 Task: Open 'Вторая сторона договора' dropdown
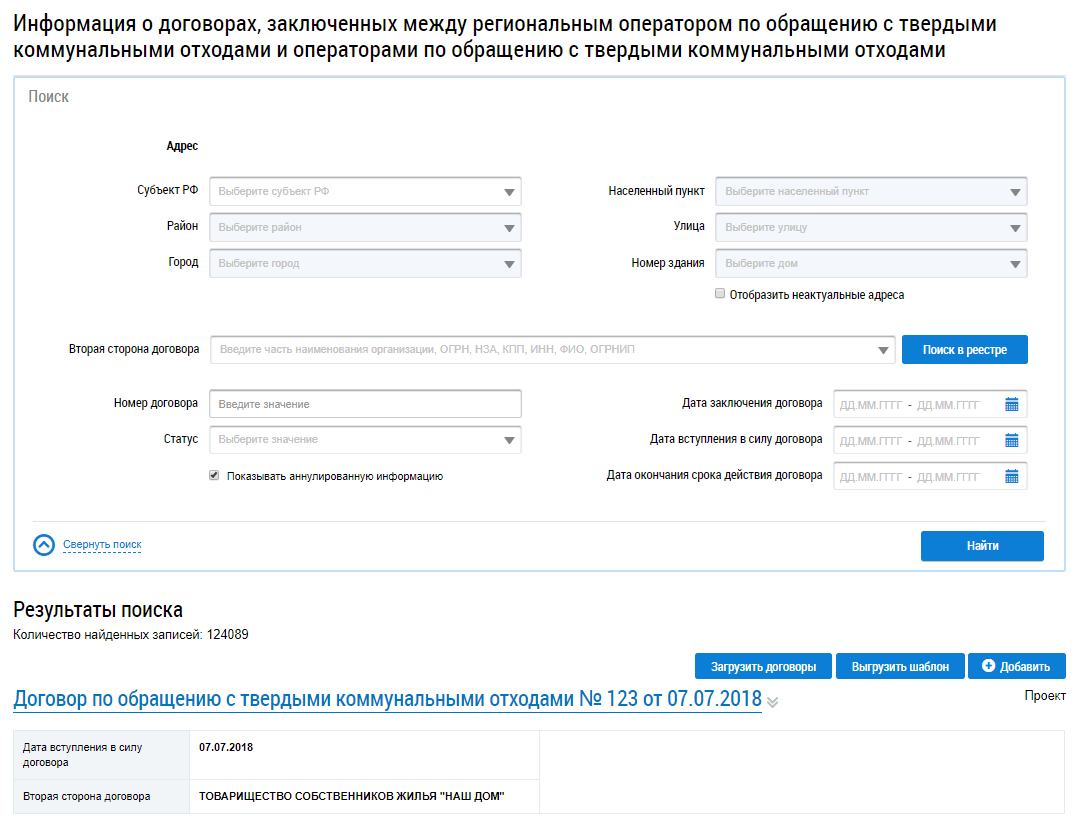(x=883, y=350)
